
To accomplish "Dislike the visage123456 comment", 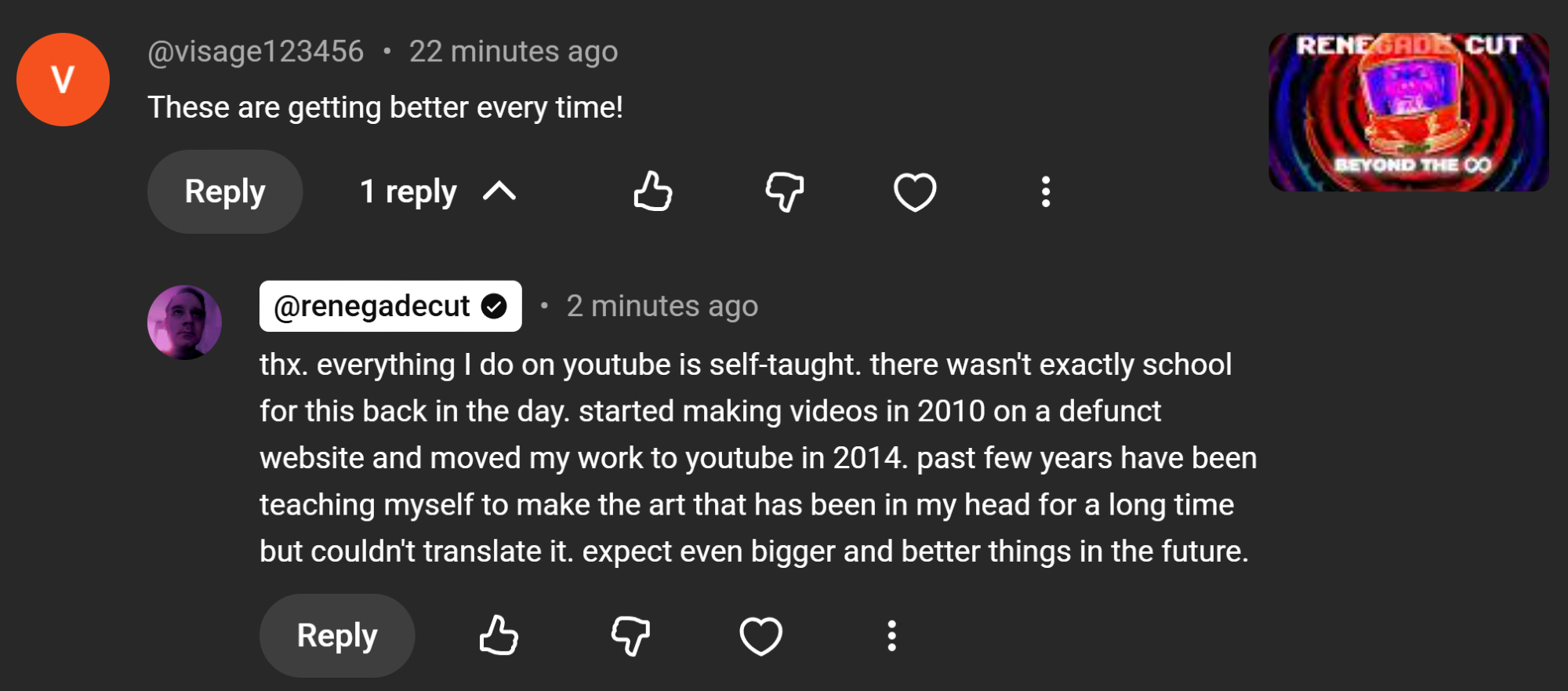I will tap(784, 191).
